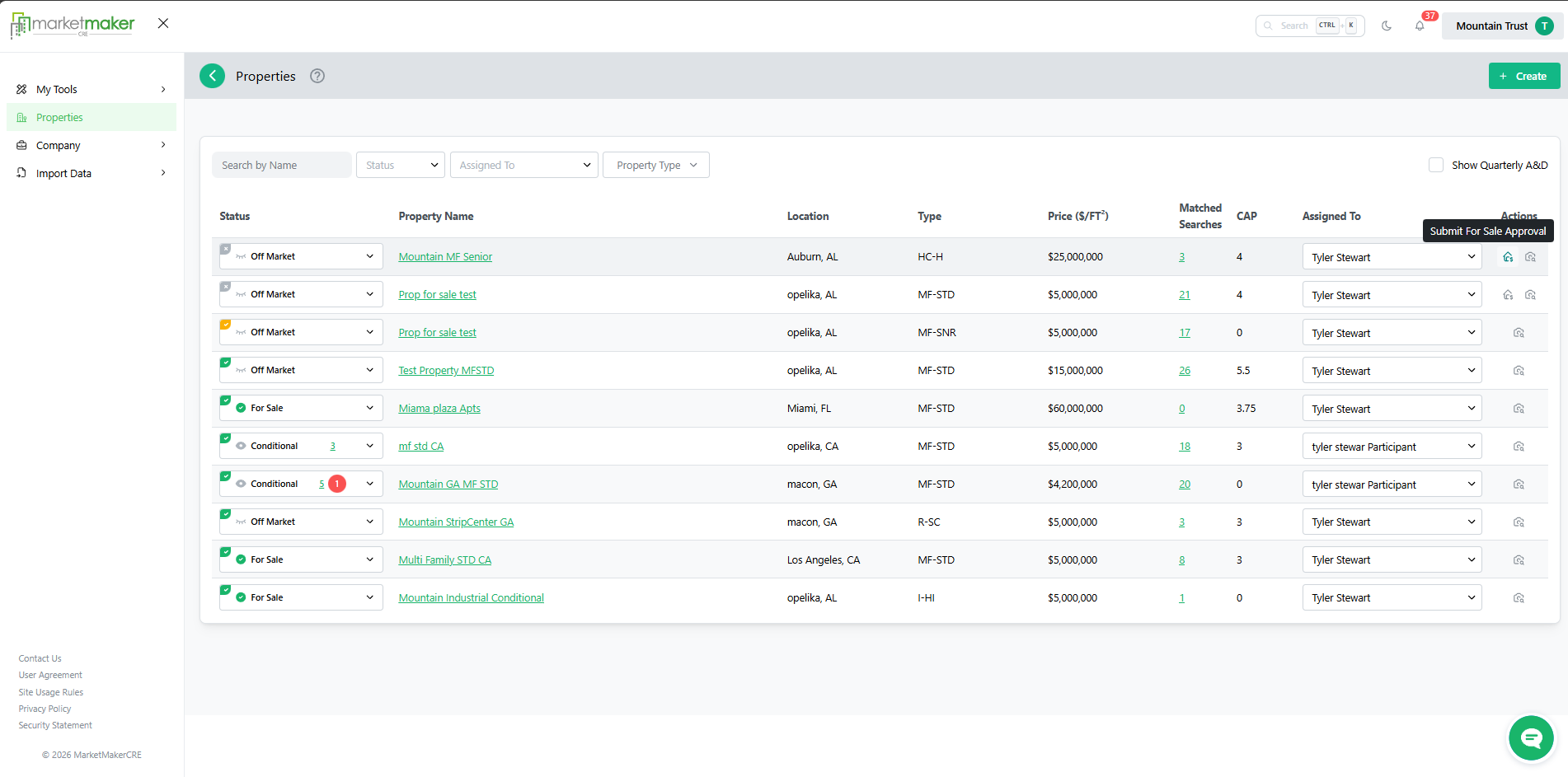Click house-dollar icon in first Prop for sale test row
Image resolution: width=1568 pixels, height=777 pixels.
tap(1508, 295)
